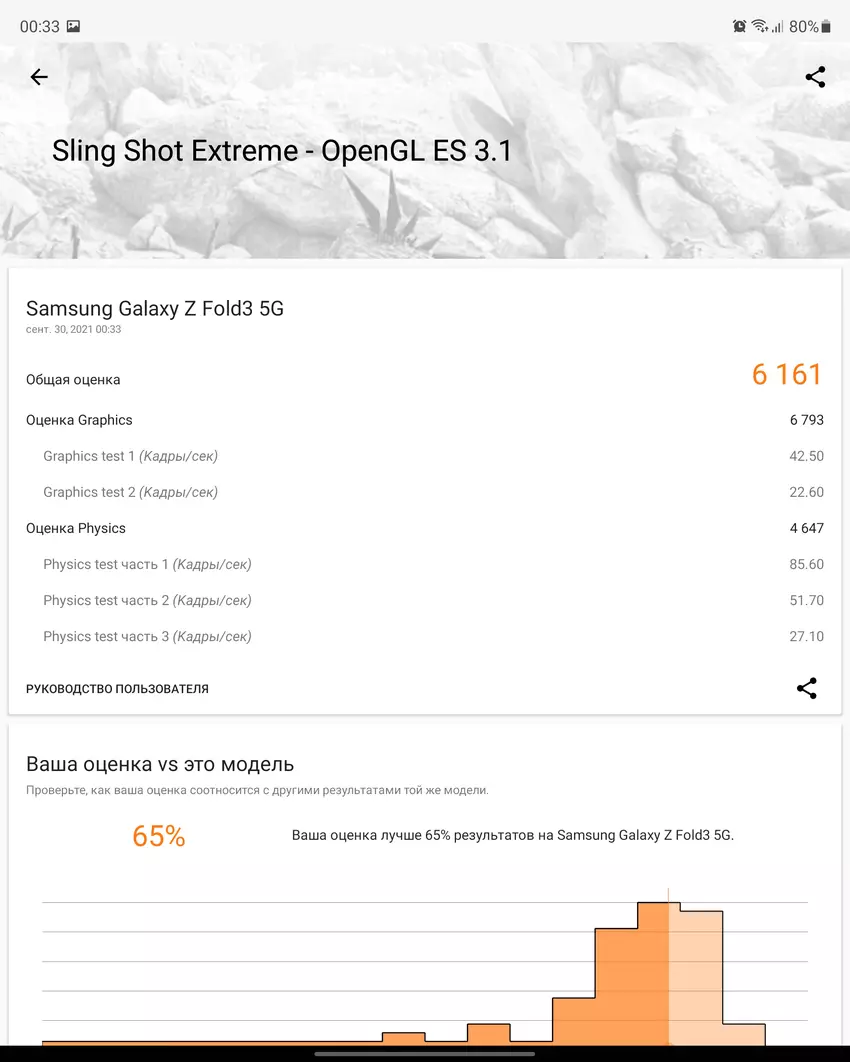Tap the share icon in the results card
The height and width of the screenshot is (1062, 850).
[806, 688]
